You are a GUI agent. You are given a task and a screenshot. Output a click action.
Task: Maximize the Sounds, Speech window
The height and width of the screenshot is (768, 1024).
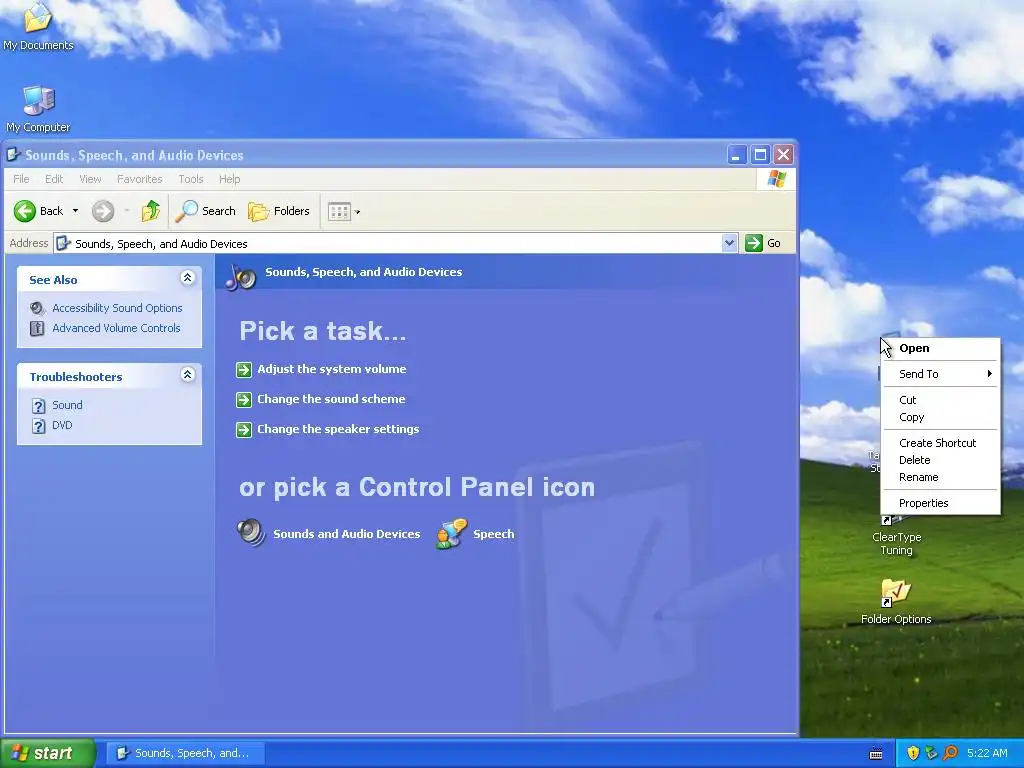tap(760, 155)
